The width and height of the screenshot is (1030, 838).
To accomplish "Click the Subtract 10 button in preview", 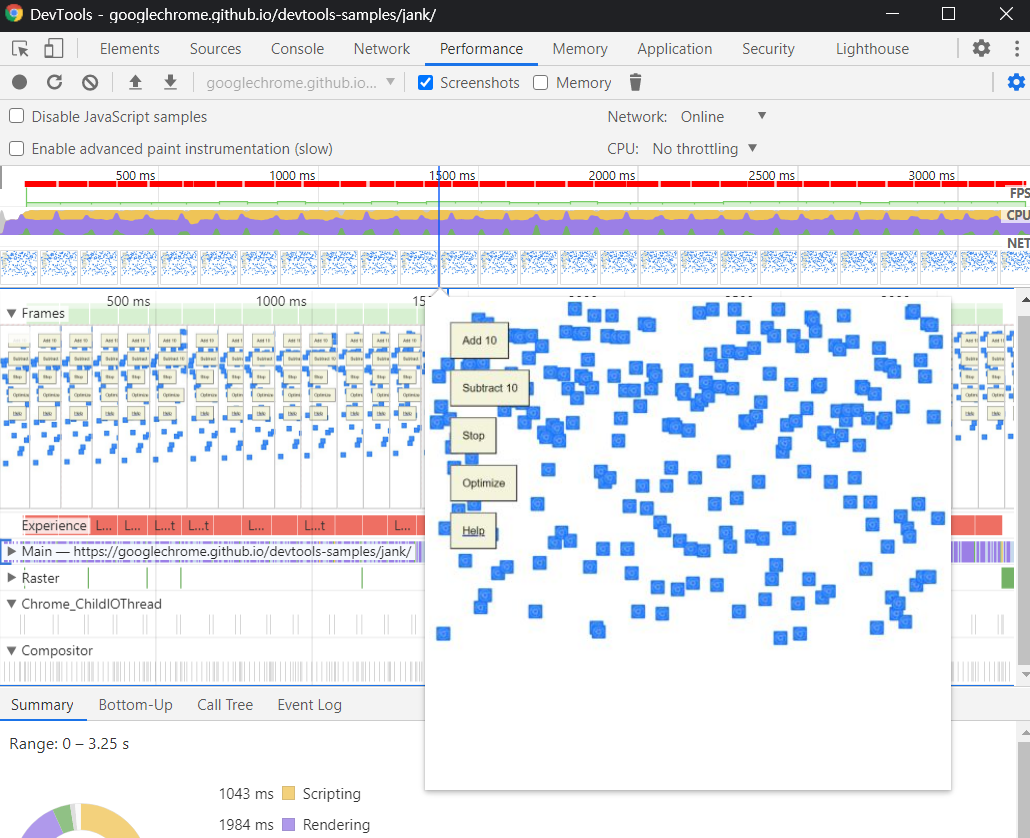I will (x=490, y=388).
